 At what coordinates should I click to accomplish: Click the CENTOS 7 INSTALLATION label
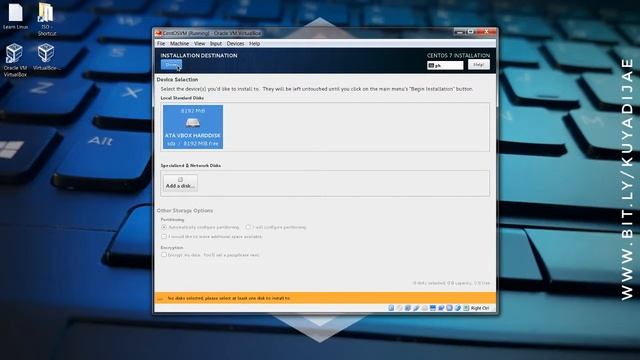click(458, 55)
